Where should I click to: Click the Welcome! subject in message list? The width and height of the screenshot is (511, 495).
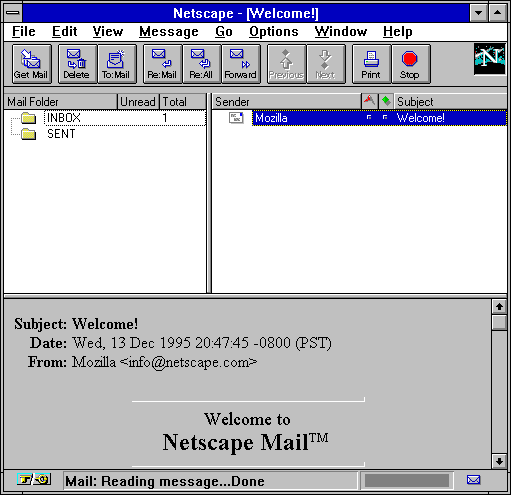click(x=420, y=118)
